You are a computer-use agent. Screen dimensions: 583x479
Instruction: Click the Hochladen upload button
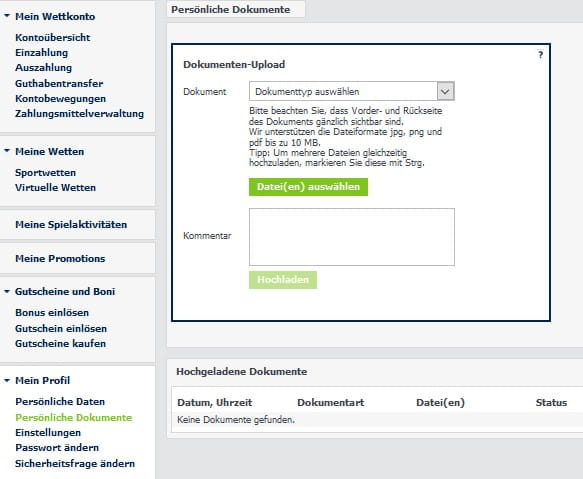point(283,280)
